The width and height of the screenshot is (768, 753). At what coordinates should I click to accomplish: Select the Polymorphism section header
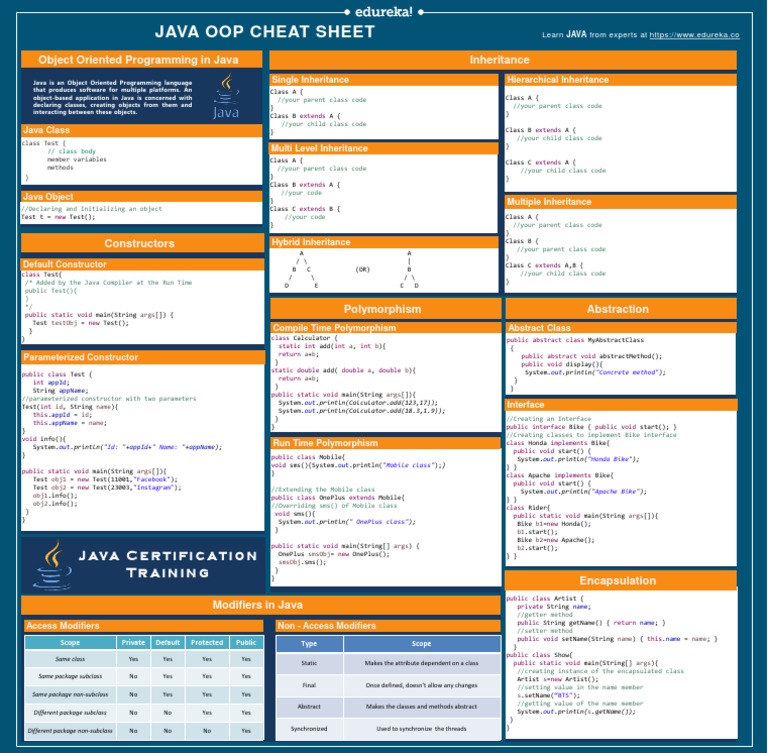tap(385, 309)
